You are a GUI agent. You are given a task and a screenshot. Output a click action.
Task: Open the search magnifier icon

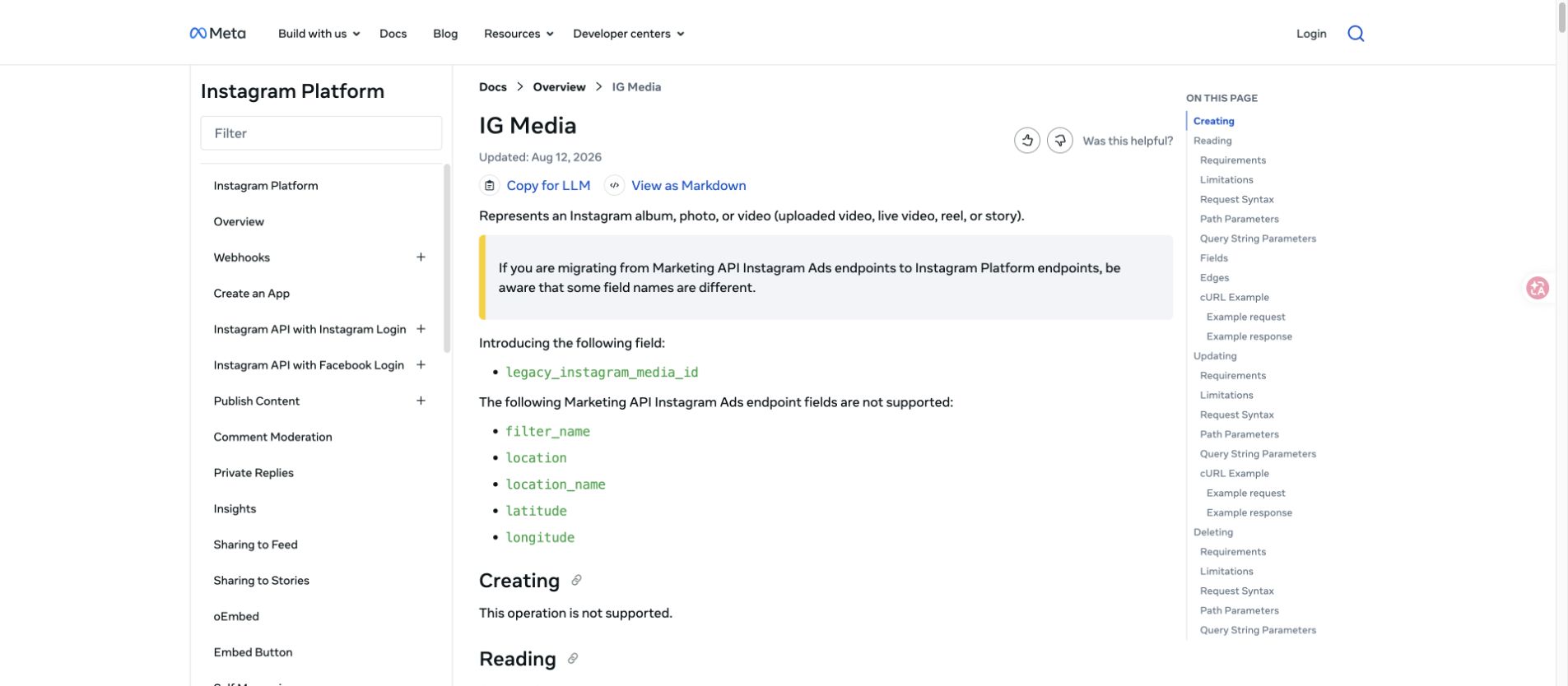point(1356,33)
